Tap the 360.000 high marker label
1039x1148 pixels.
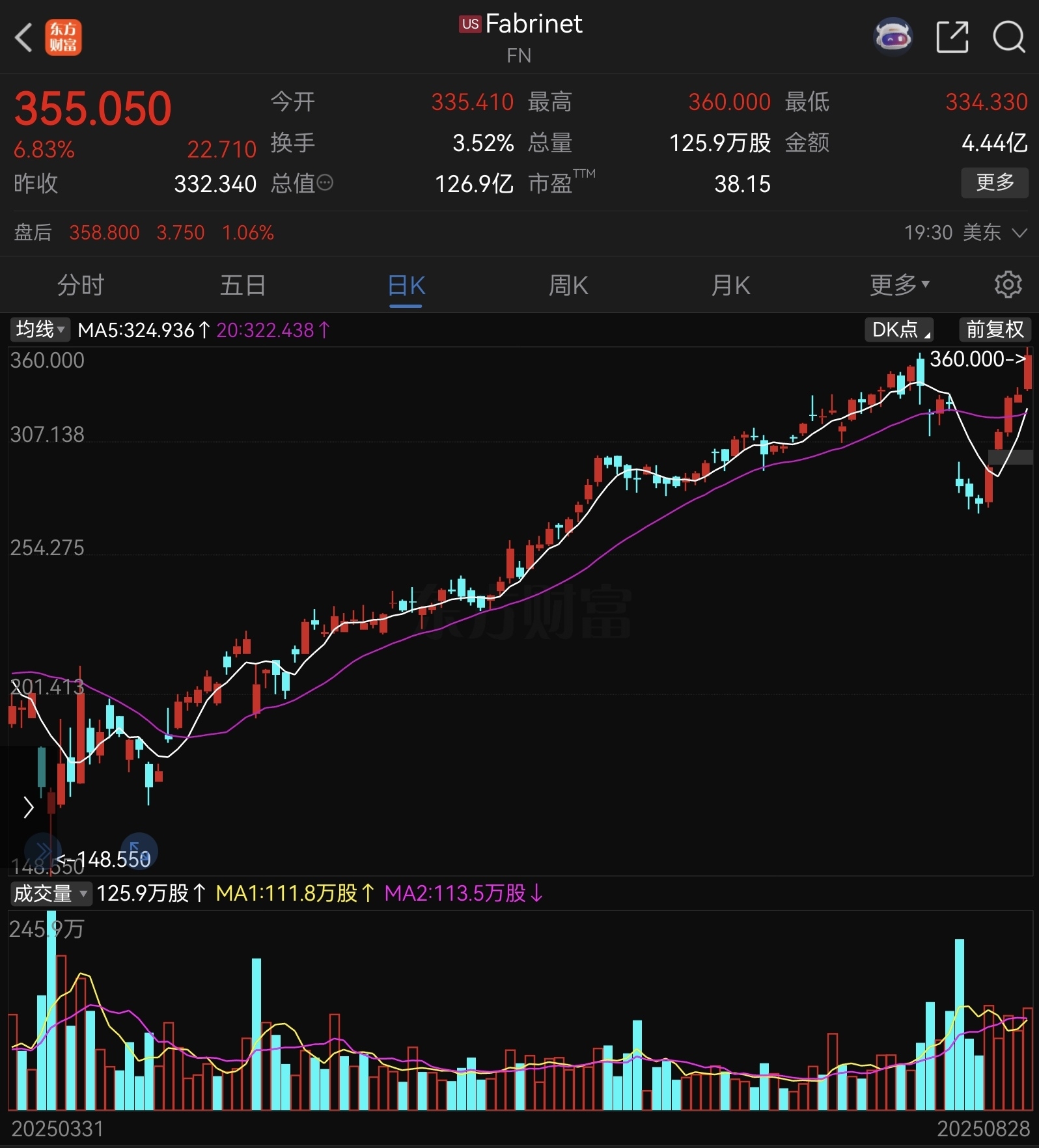click(x=977, y=359)
